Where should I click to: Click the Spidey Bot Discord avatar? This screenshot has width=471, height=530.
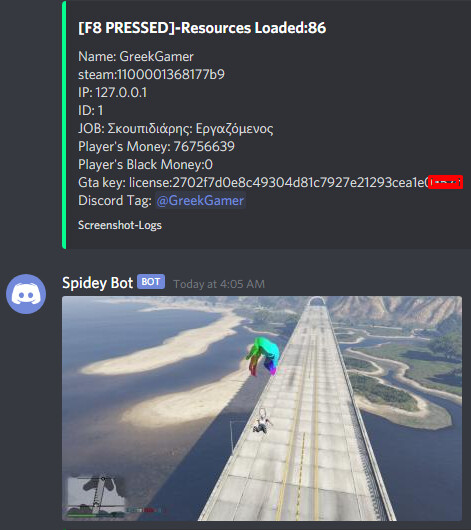tap(26, 294)
